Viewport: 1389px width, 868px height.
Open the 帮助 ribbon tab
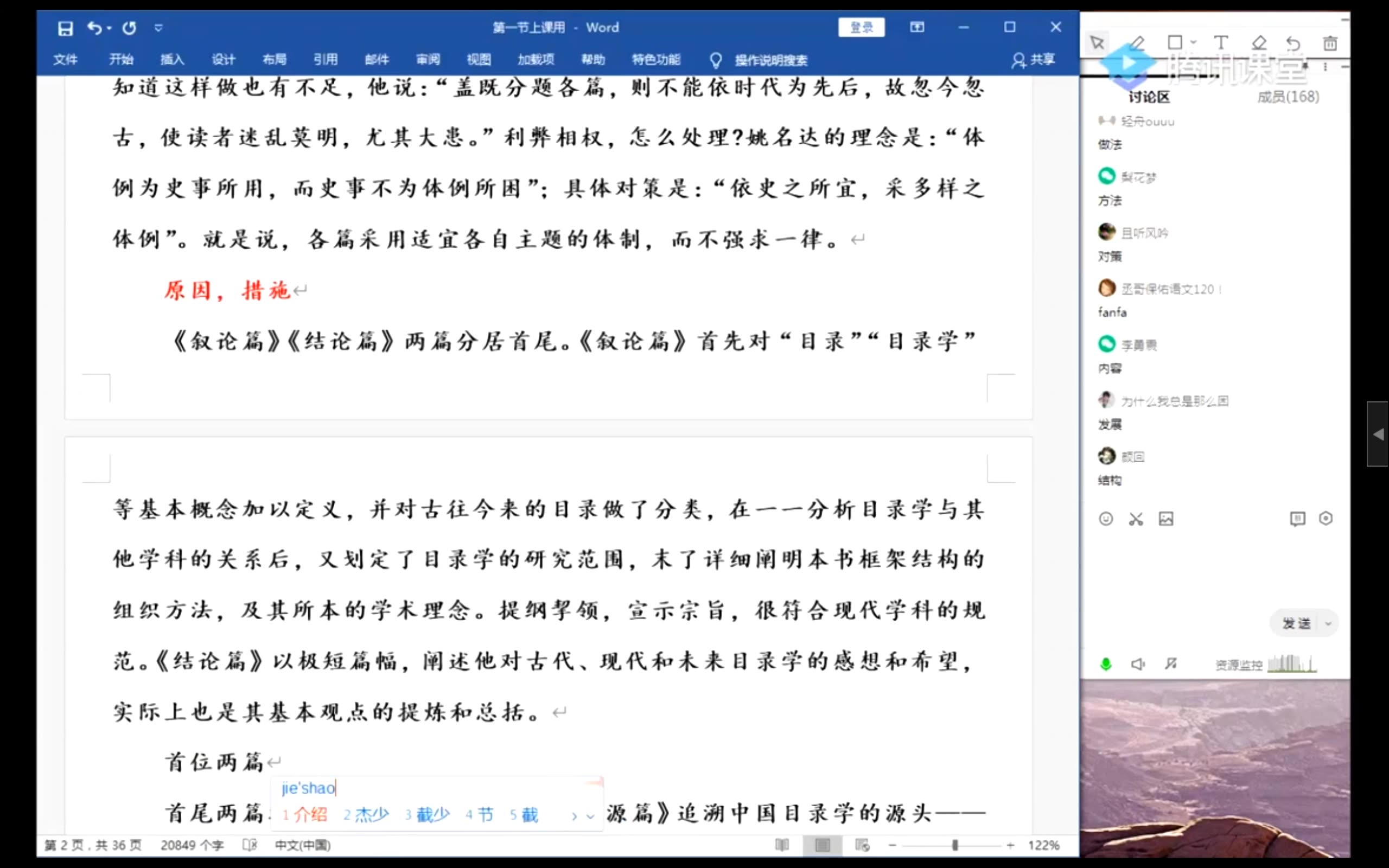(593, 60)
